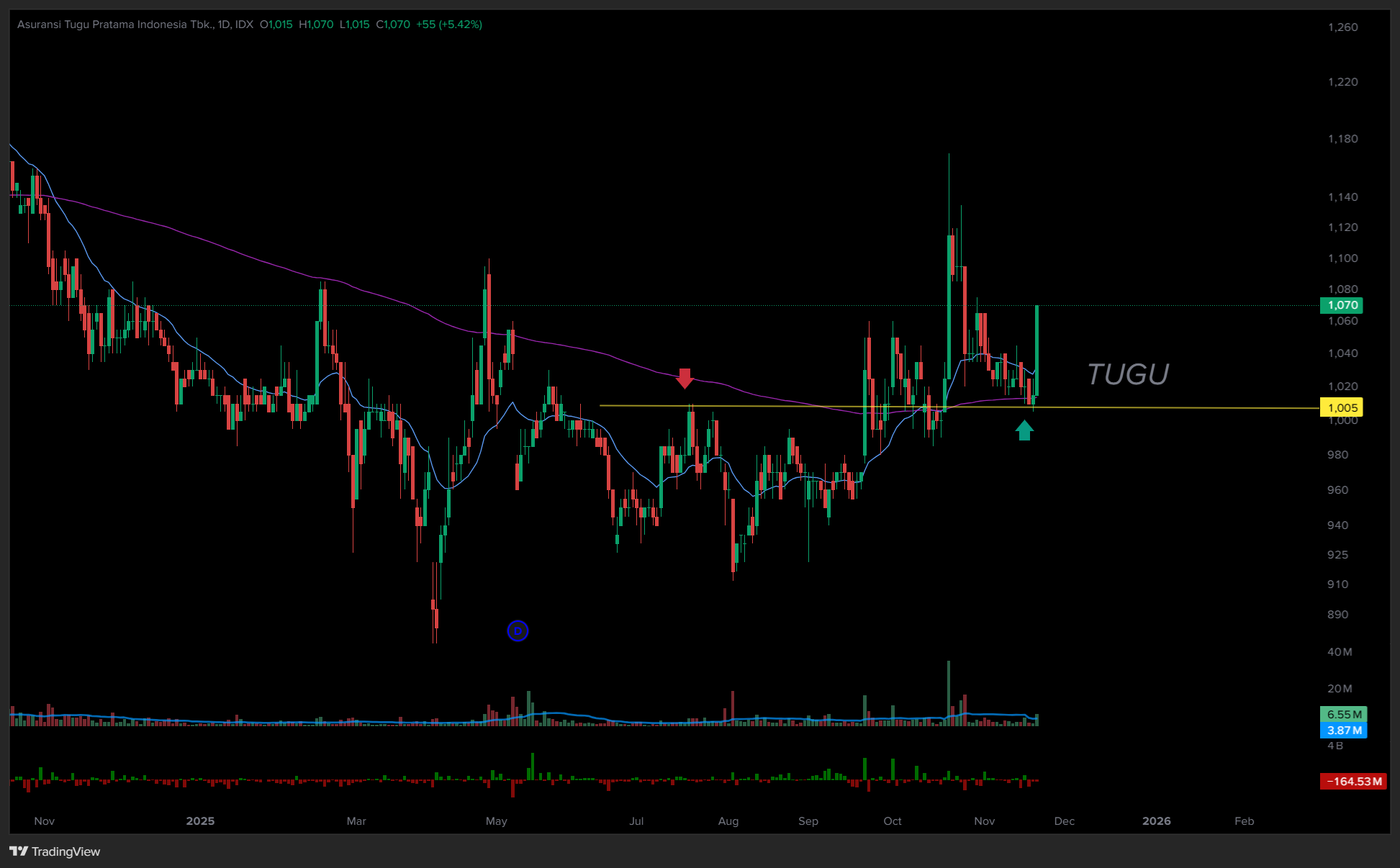Viewport: 1400px width, 868px height.
Task: Click the TUGU text annotation
Action: click(1127, 374)
